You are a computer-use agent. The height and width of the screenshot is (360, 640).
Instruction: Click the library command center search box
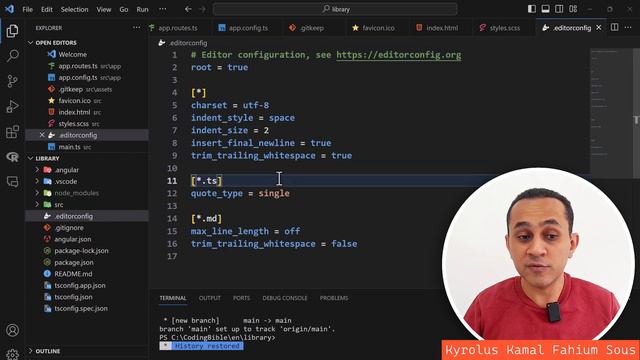click(x=335, y=9)
